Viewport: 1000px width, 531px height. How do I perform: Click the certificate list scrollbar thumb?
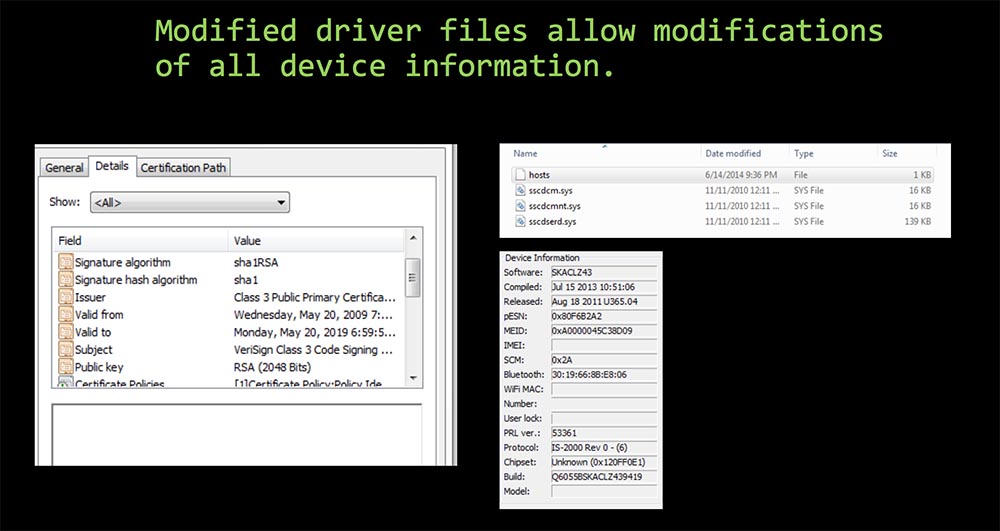413,277
